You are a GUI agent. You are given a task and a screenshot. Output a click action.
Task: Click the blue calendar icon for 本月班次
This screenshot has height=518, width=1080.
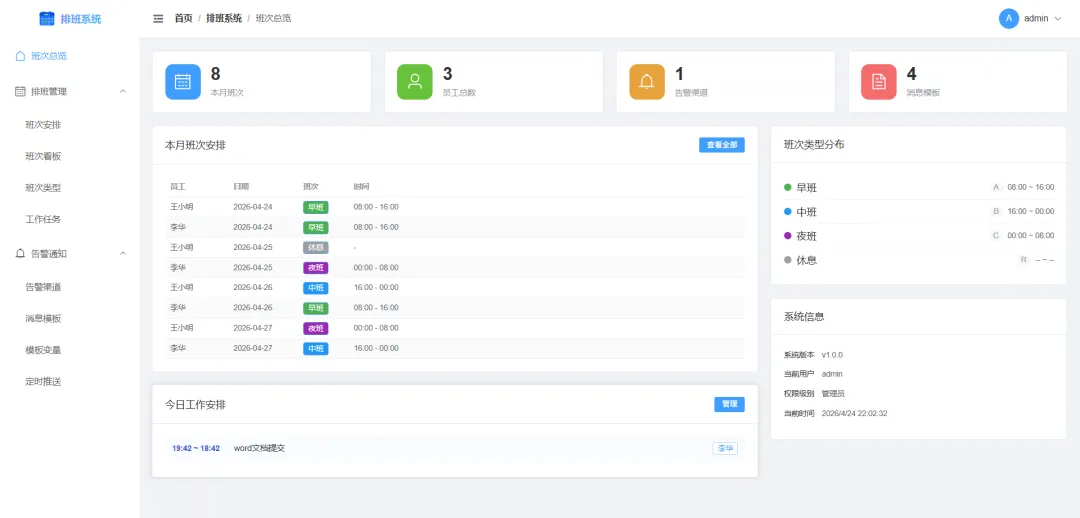(x=183, y=82)
